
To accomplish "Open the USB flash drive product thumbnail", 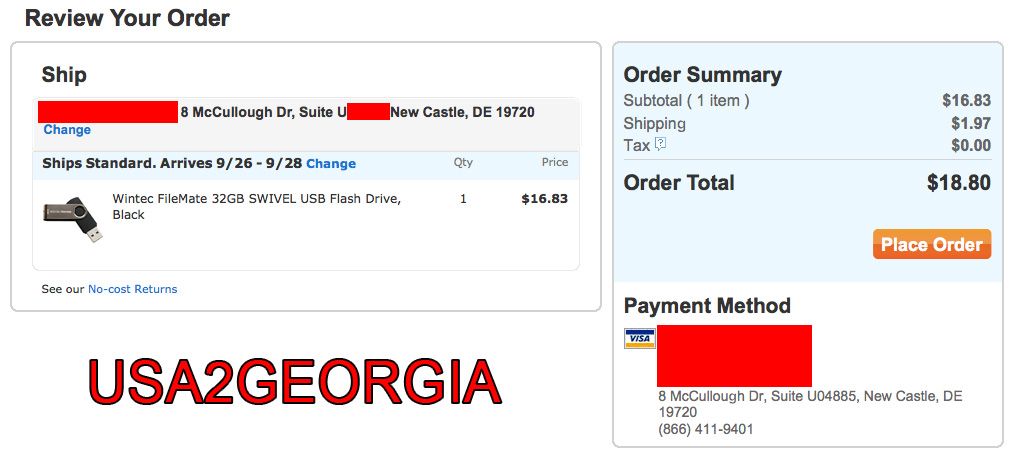I will coord(73,218).
